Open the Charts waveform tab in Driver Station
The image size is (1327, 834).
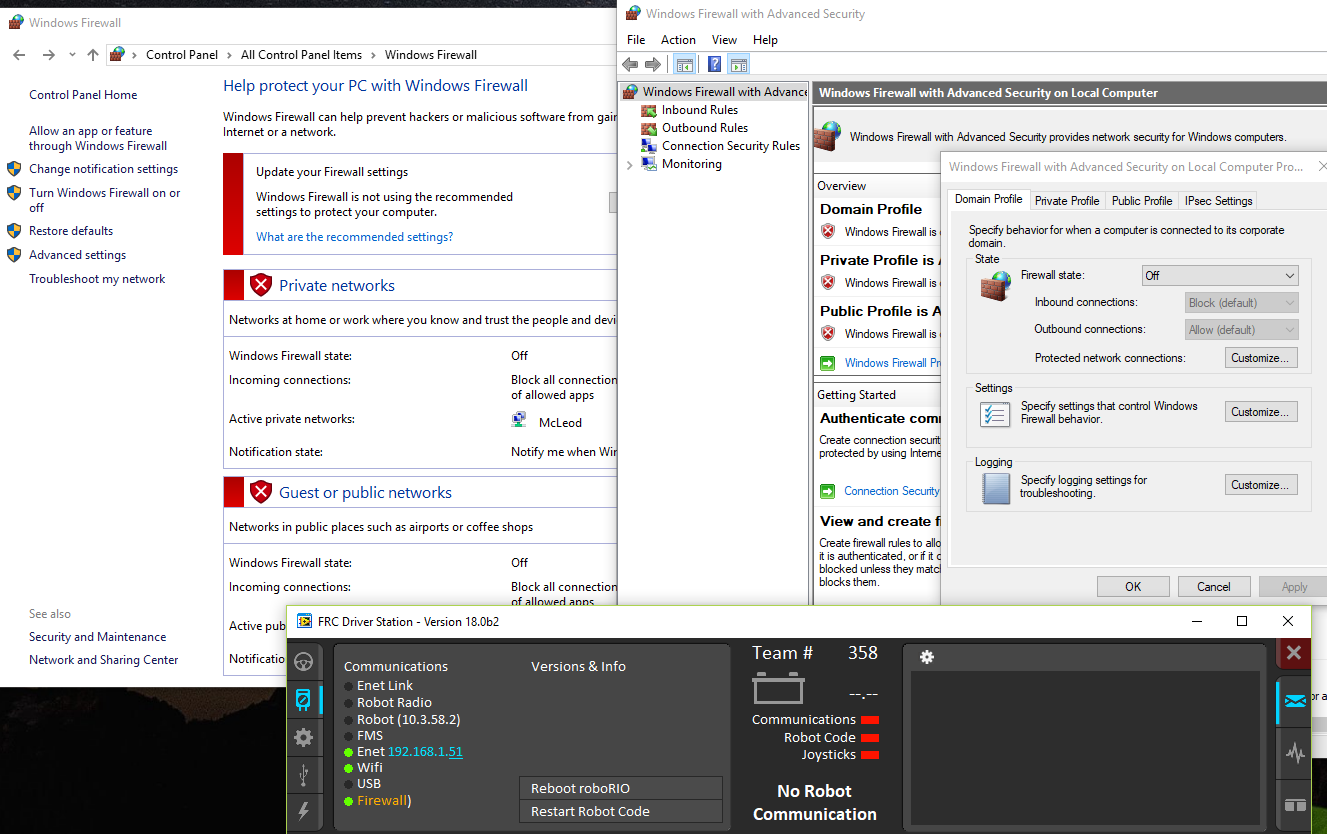tap(1295, 752)
